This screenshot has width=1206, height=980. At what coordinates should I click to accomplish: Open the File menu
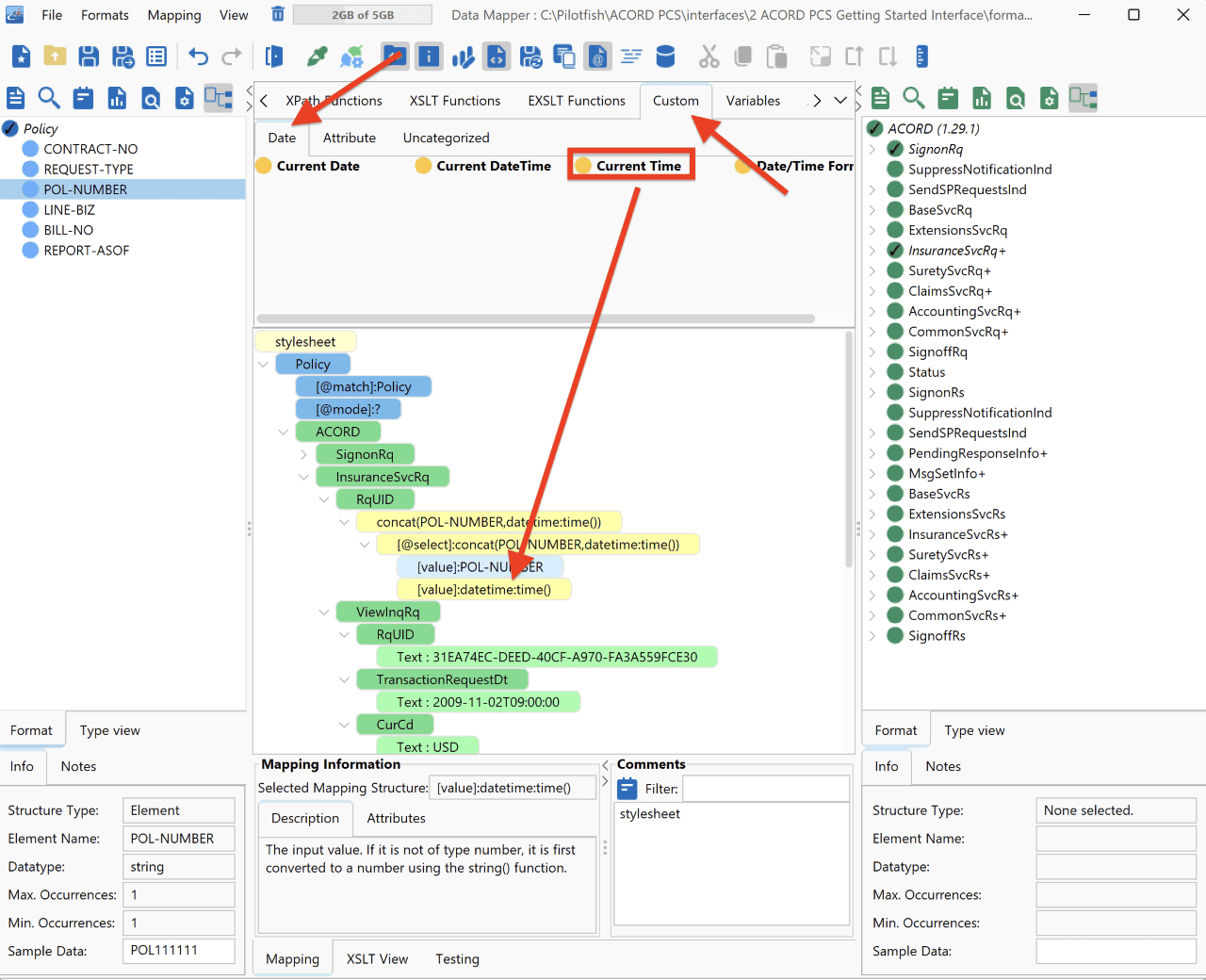[52, 15]
